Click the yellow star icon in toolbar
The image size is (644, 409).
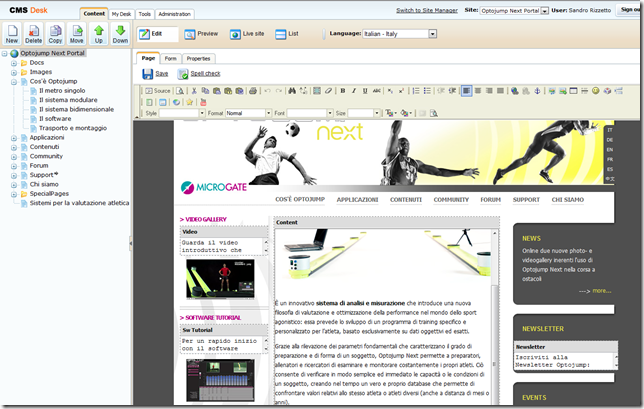tap(189, 102)
